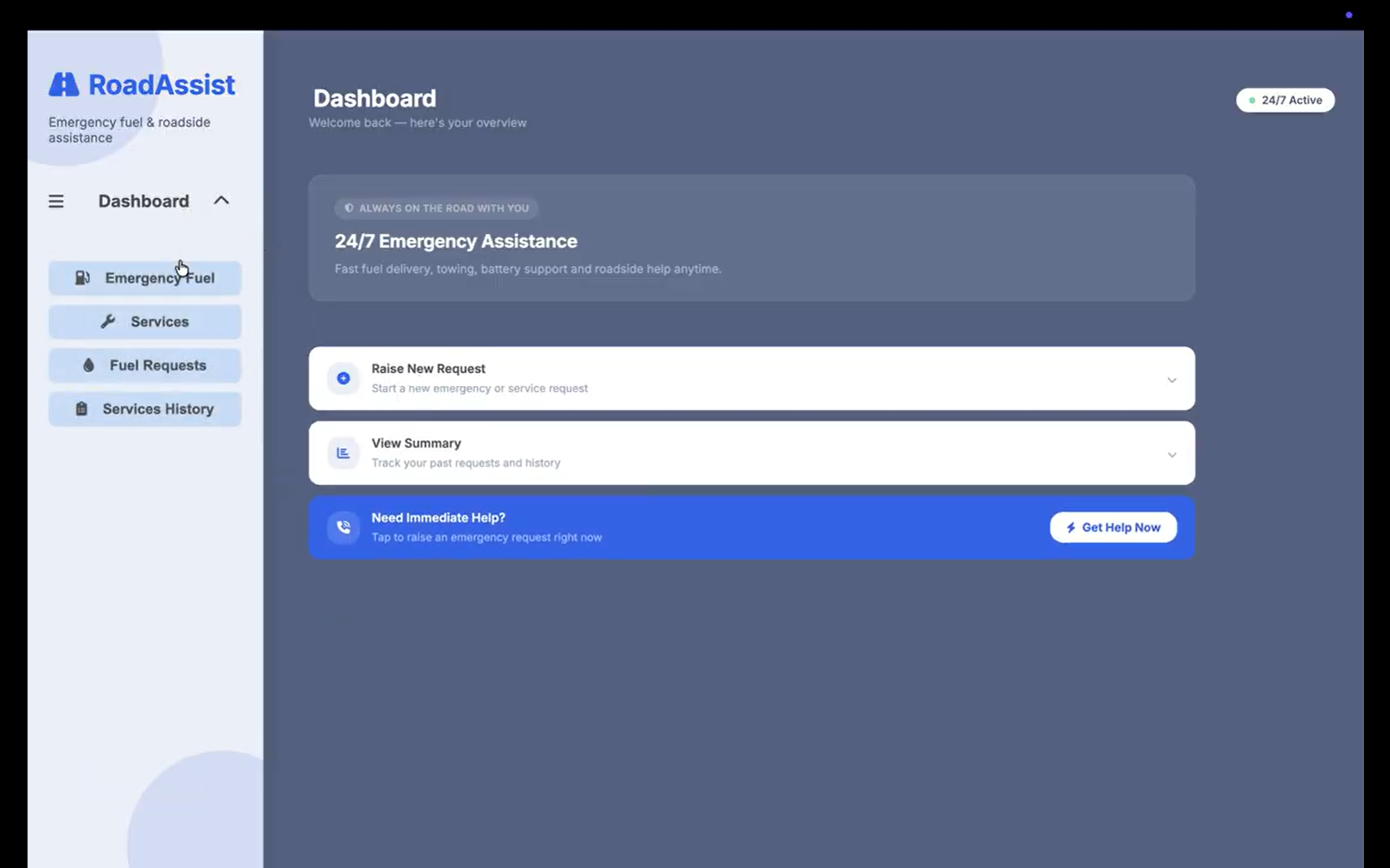Click the RoadAssist road logo icon
The image size is (1390, 868).
coord(64,85)
